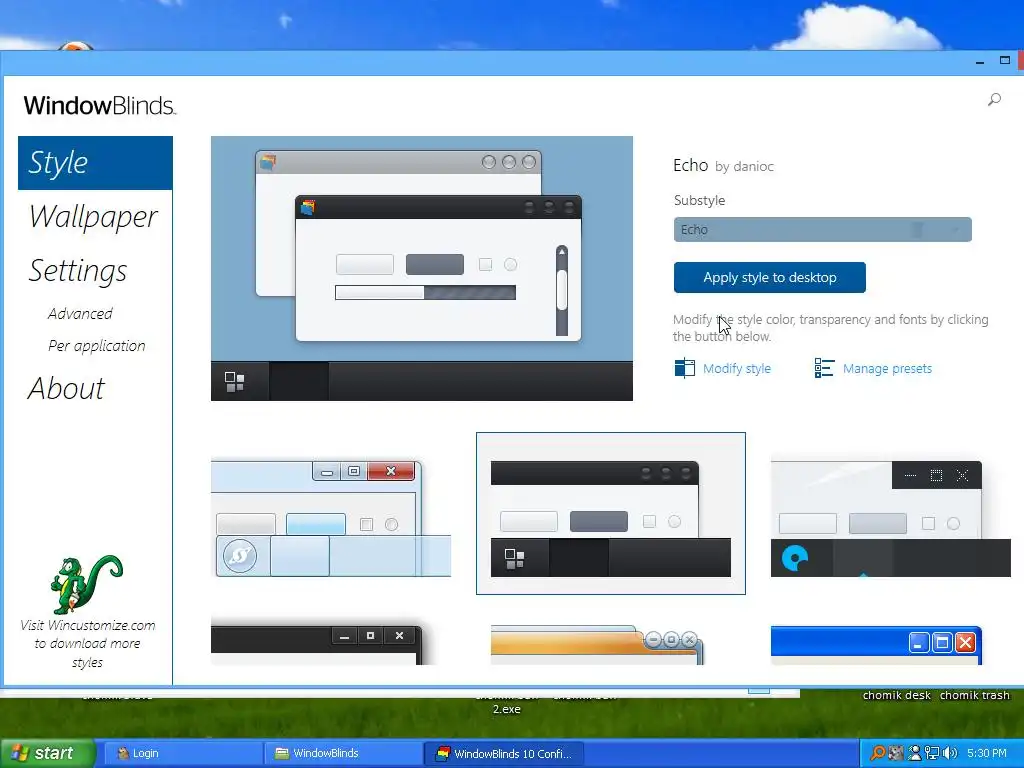
Task: Select the style with blue circle start button
Action: point(890,519)
